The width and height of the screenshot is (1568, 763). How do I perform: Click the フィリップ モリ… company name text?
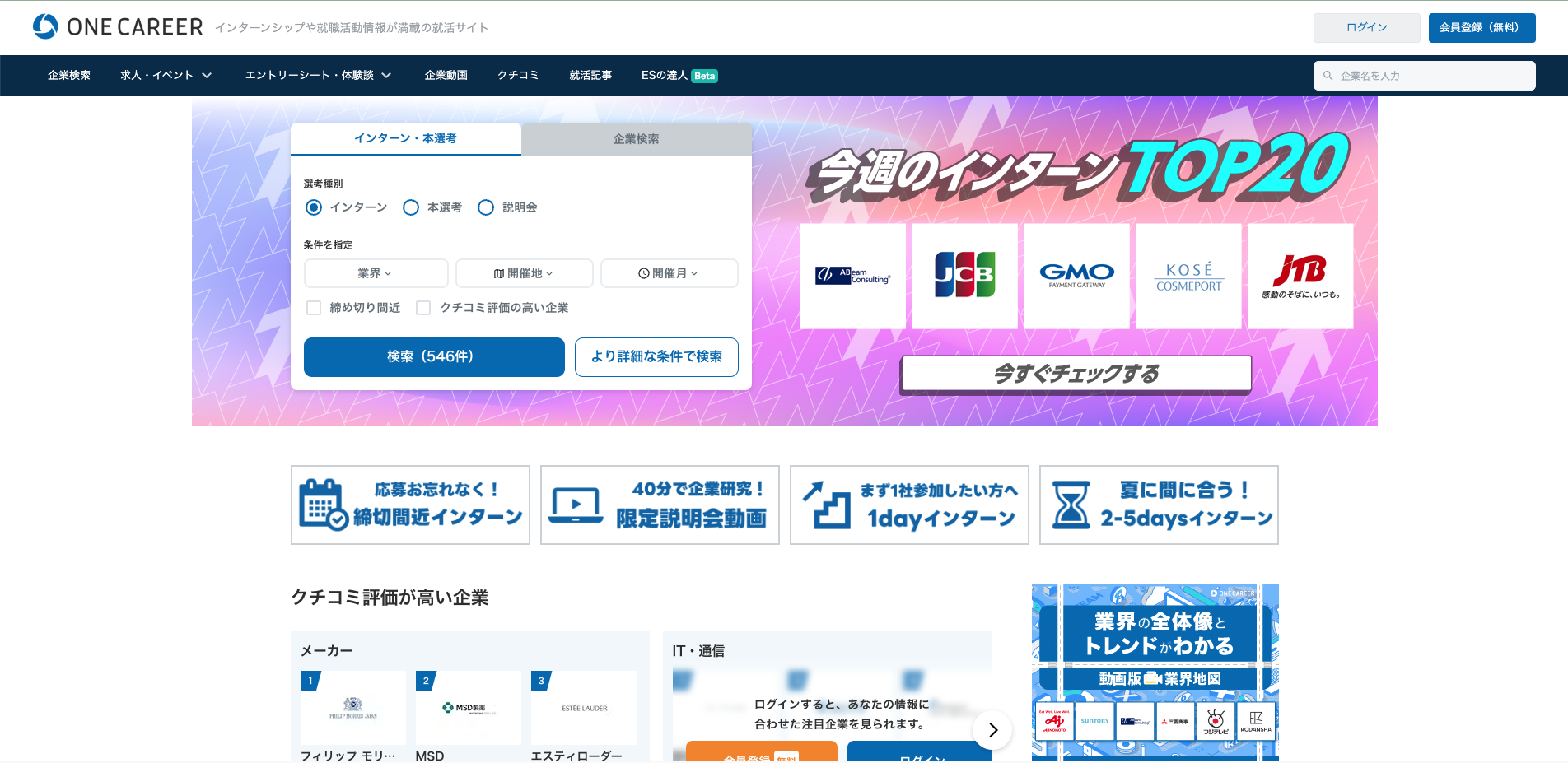pyautogui.click(x=348, y=756)
